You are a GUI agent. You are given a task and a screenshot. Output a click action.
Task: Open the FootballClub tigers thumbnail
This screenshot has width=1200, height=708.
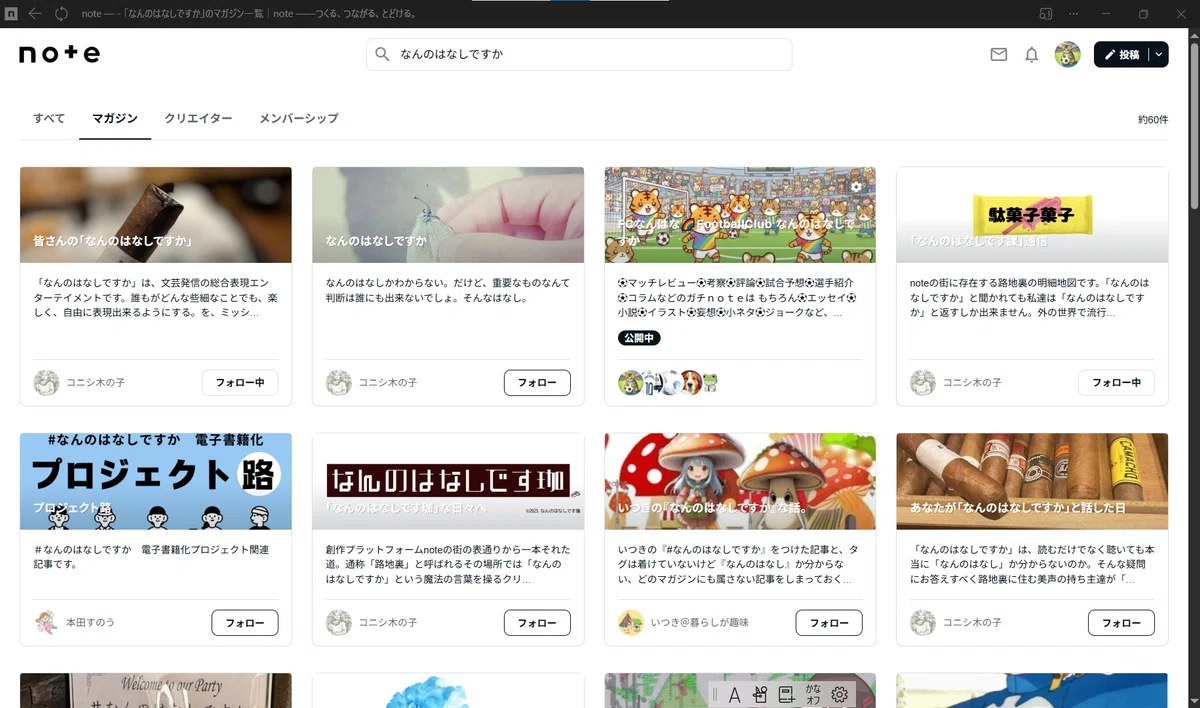coord(740,215)
